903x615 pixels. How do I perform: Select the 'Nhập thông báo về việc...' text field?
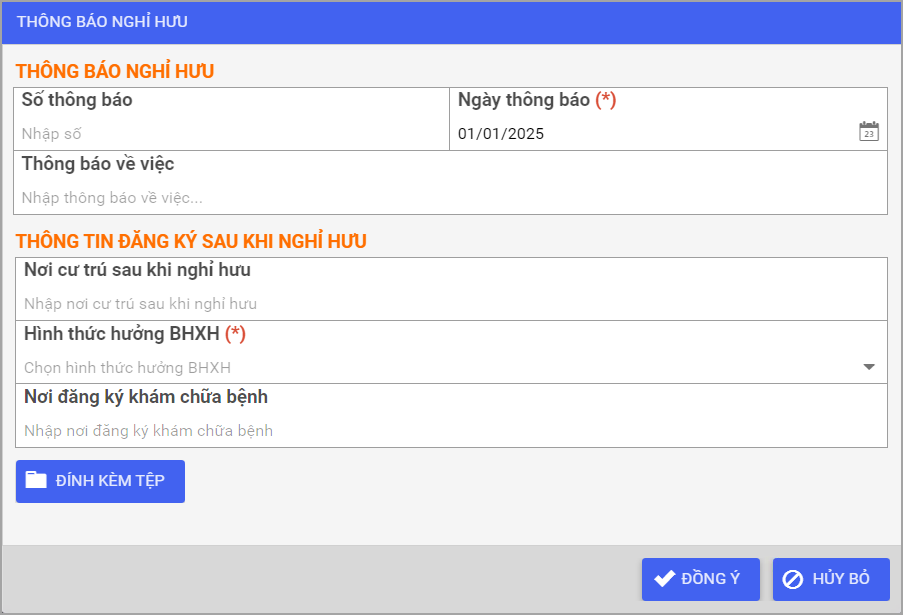click(450, 197)
